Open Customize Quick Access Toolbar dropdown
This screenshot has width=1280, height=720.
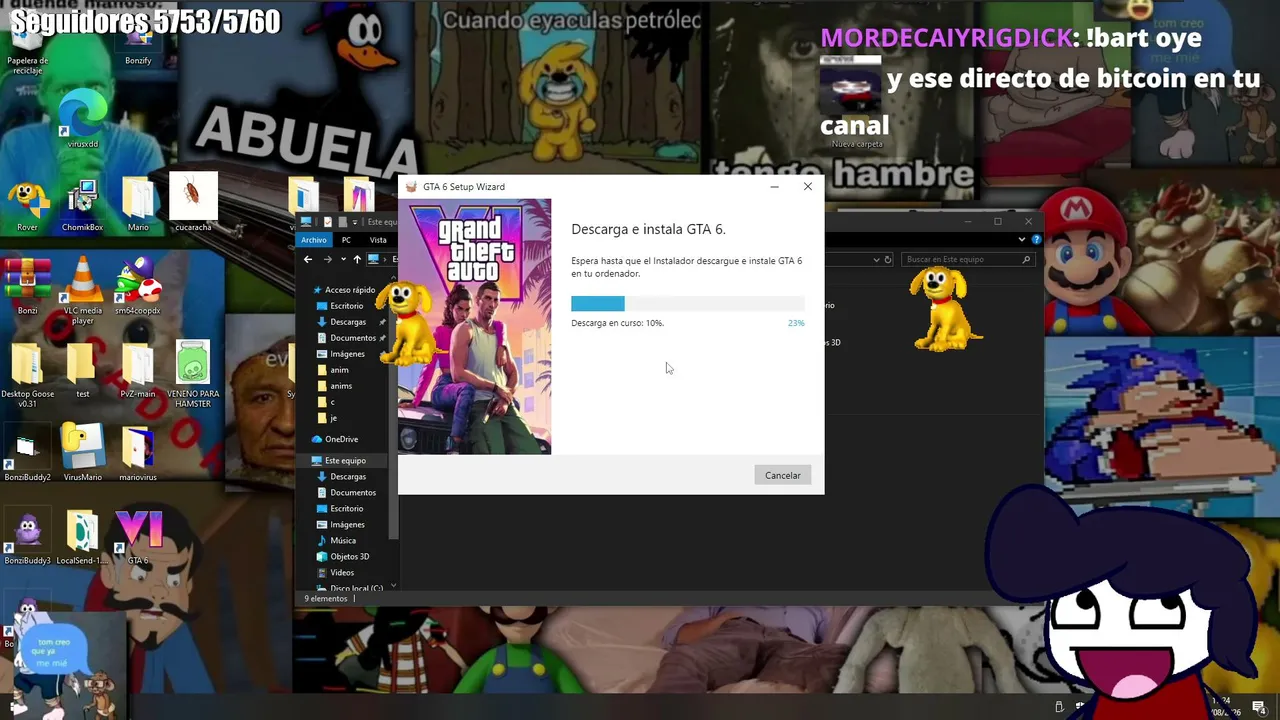click(357, 222)
